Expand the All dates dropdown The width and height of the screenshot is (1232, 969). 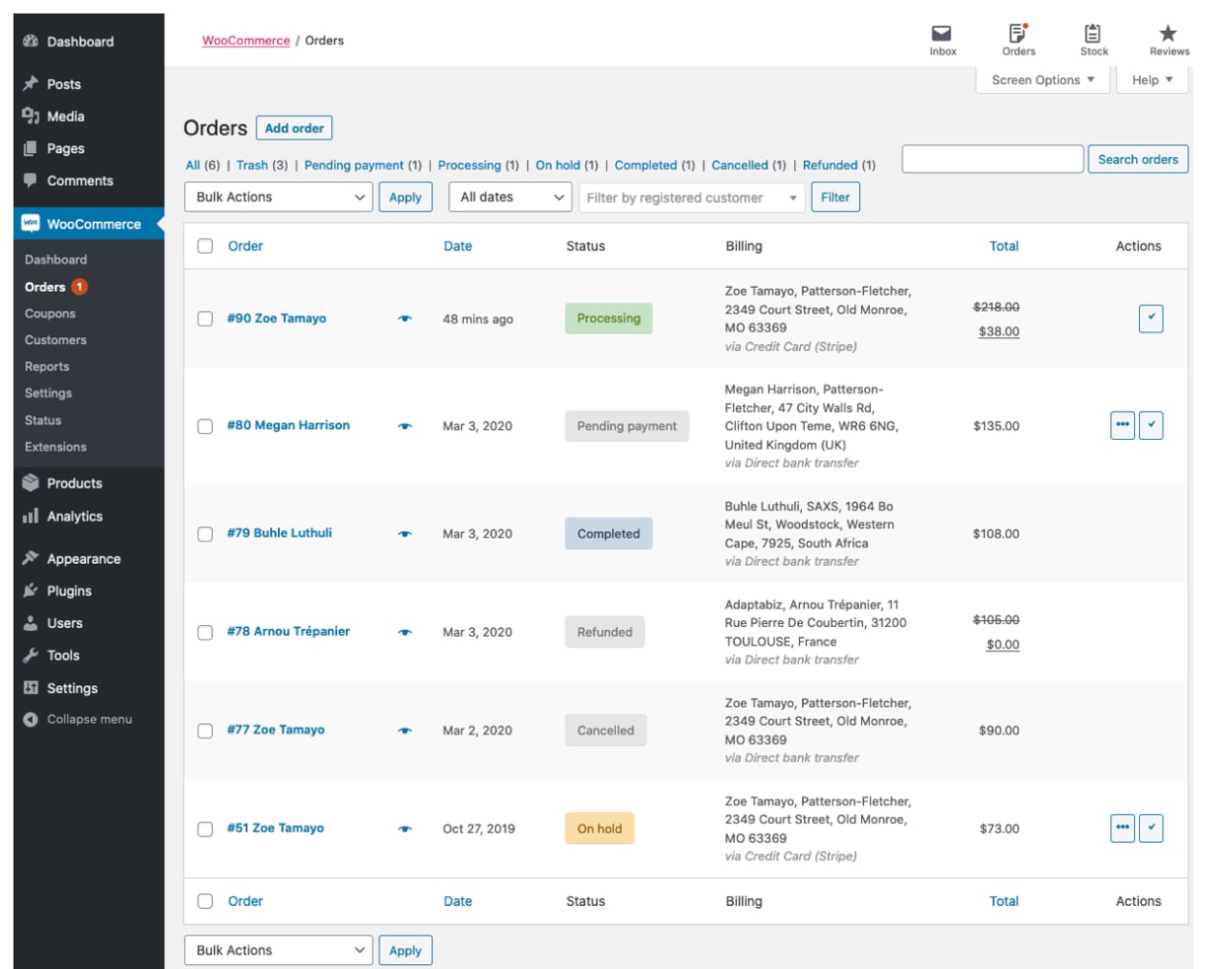click(x=510, y=198)
